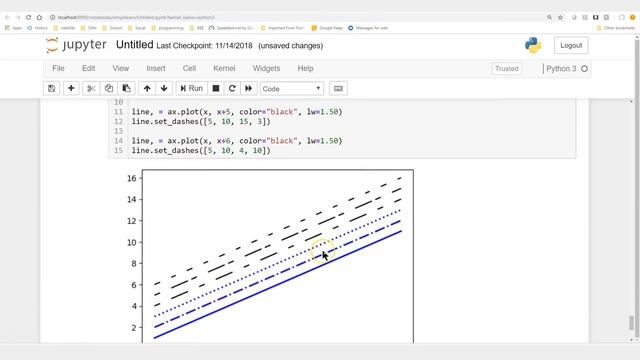Click the browser address bar URL

(x=136, y=18)
